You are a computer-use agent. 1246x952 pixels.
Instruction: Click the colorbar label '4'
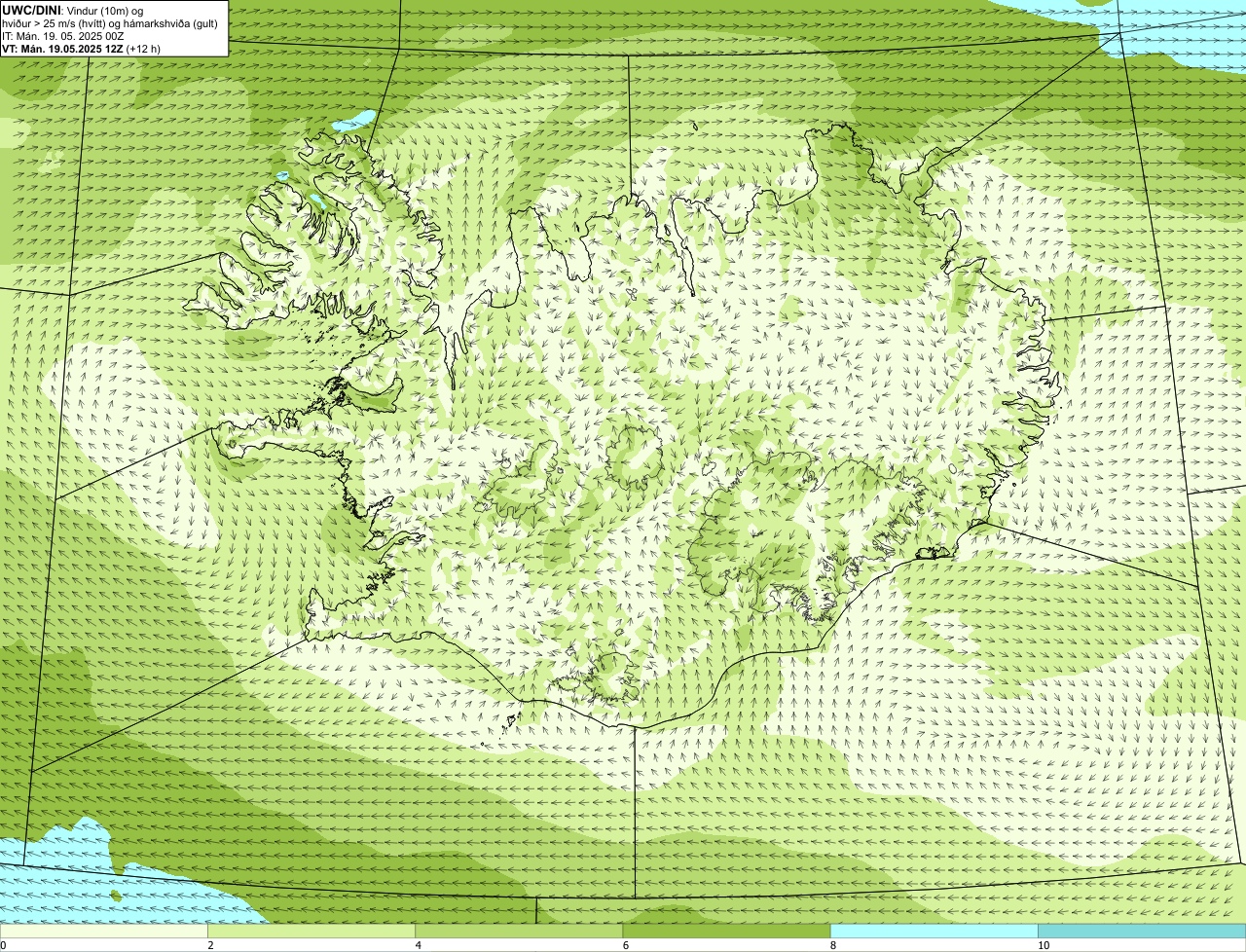pos(418,945)
